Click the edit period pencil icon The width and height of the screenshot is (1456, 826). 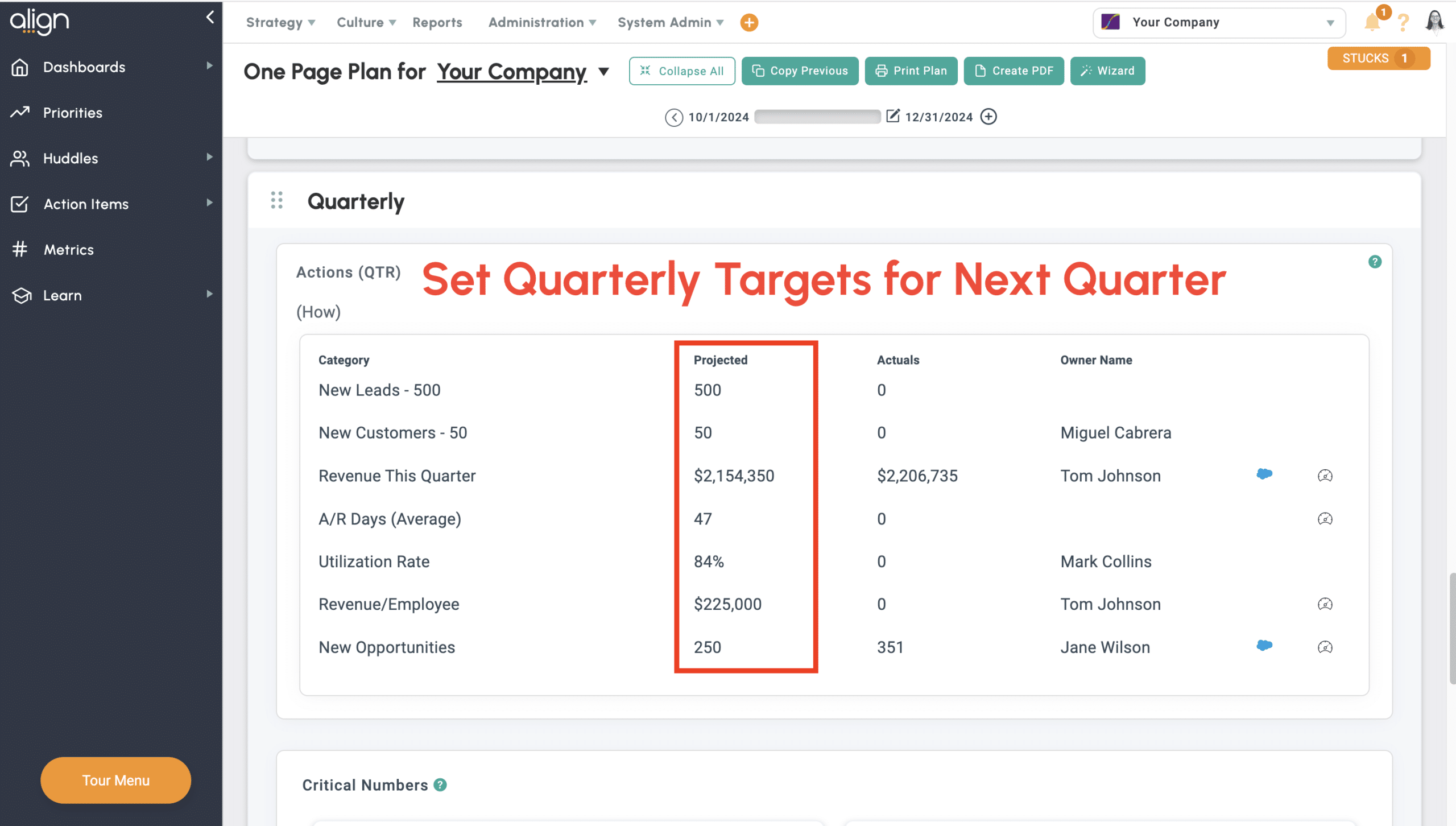(x=893, y=116)
